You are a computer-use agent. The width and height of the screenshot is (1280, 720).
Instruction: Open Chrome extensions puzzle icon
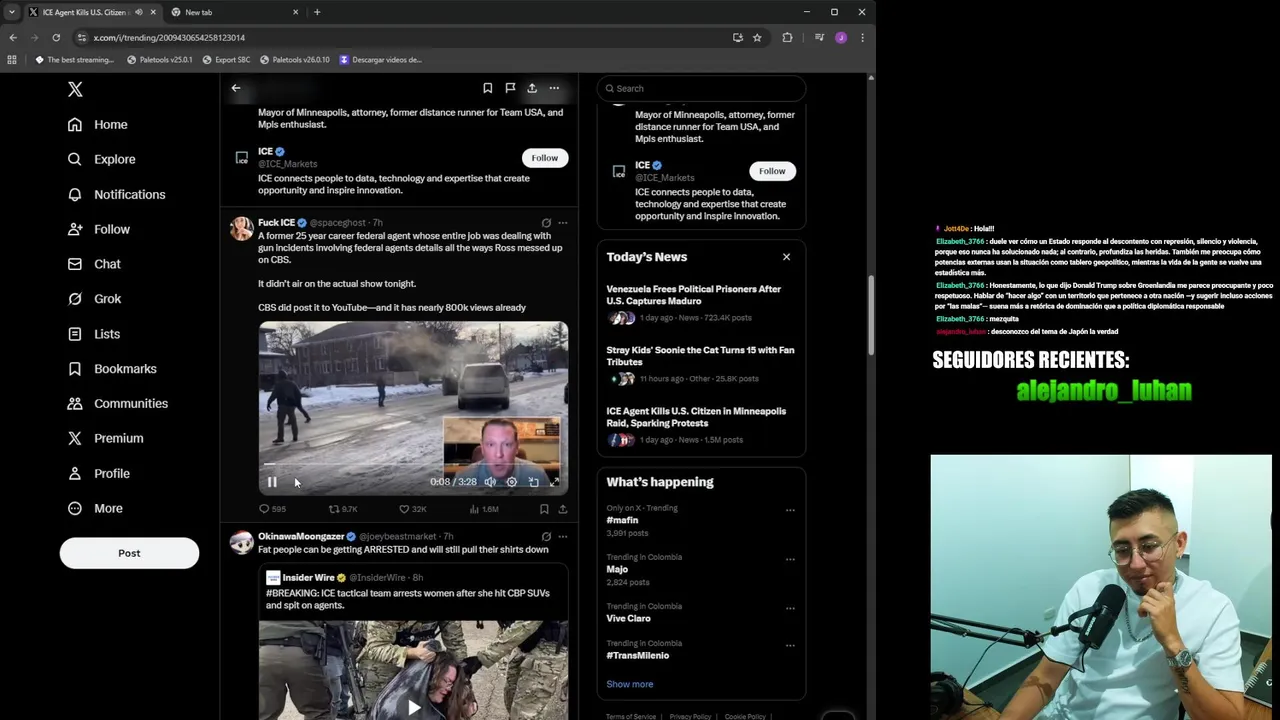pyautogui.click(x=787, y=38)
